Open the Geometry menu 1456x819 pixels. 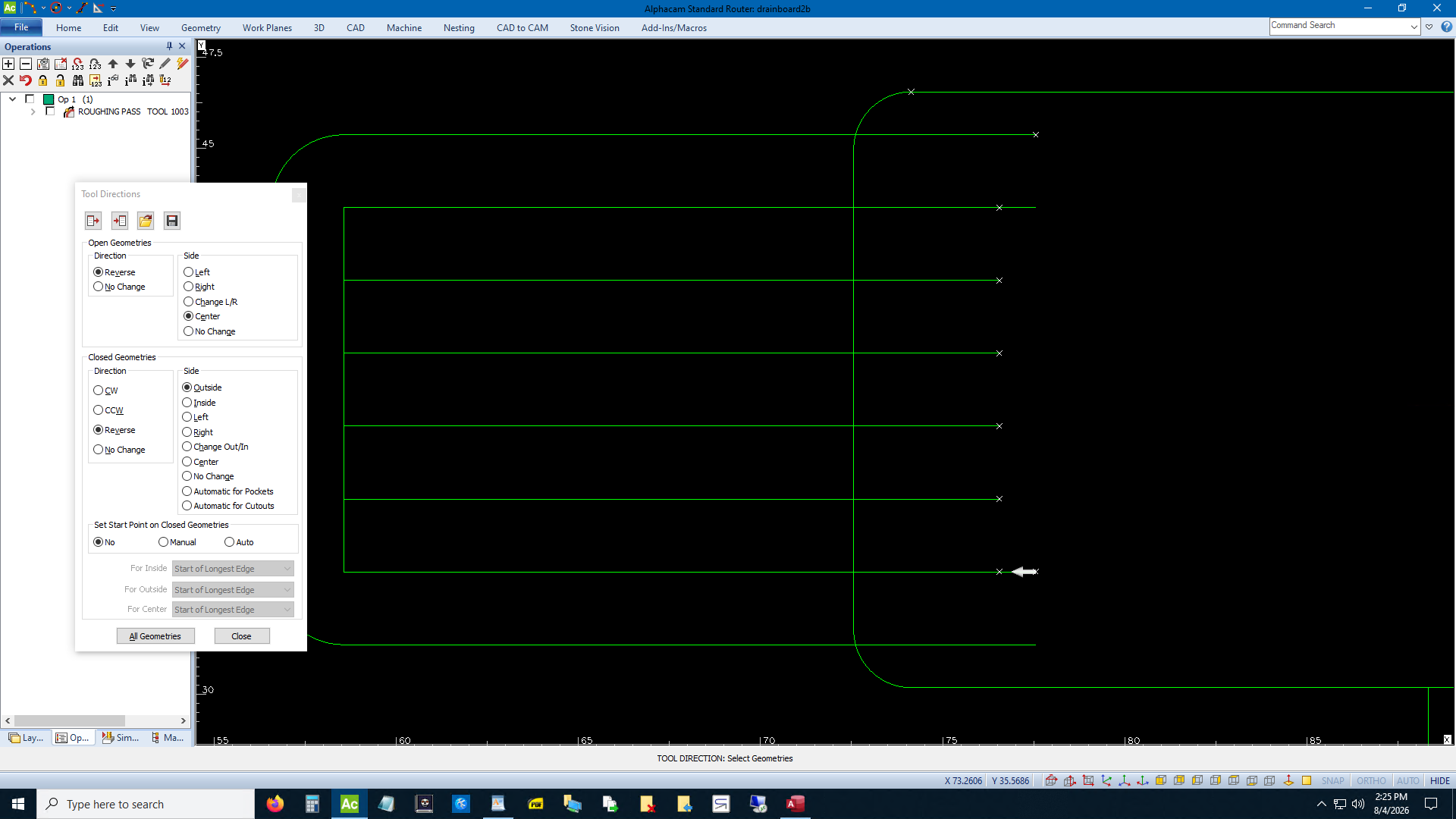[201, 28]
